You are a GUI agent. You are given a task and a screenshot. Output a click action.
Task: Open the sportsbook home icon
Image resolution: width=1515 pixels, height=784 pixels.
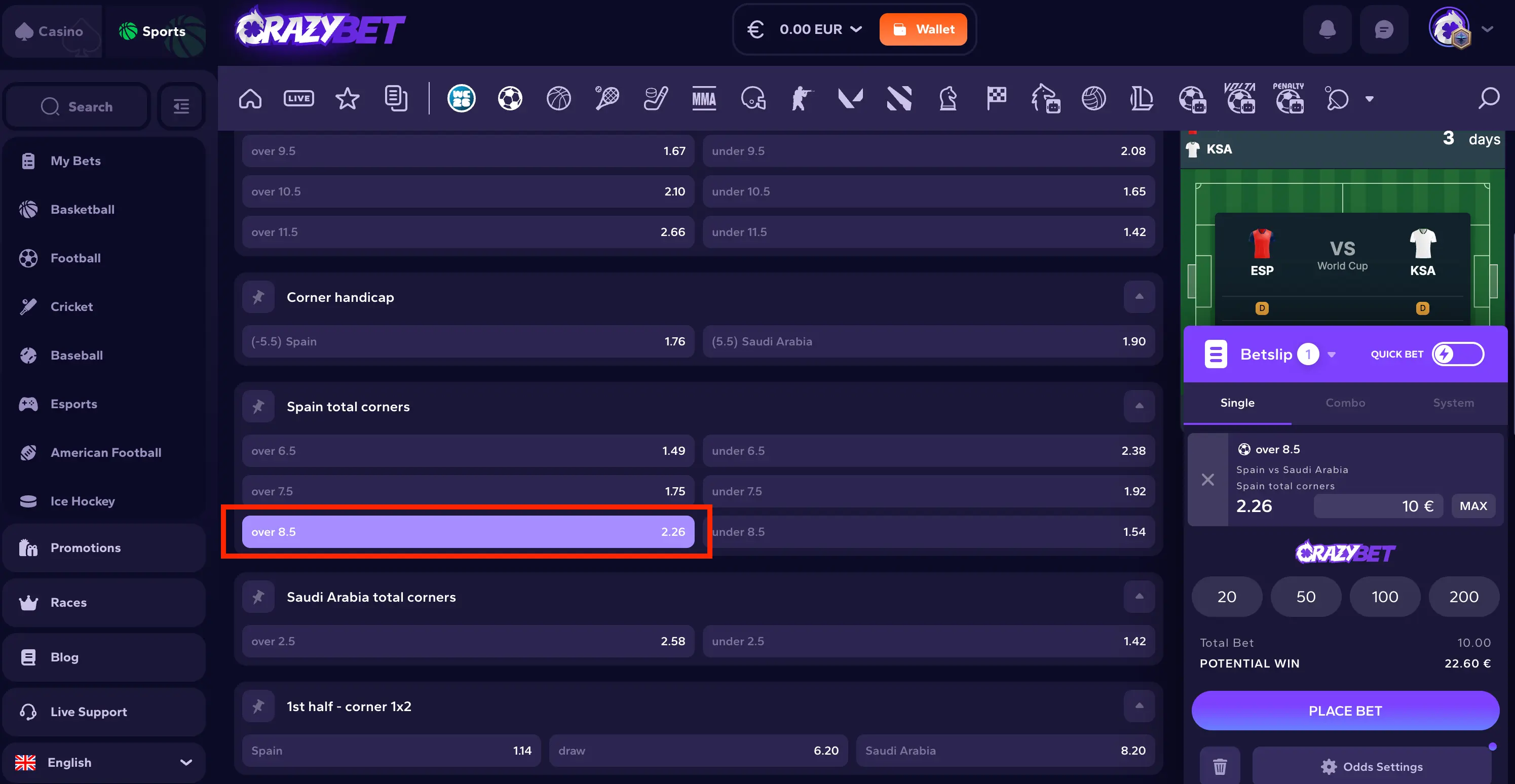point(250,98)
